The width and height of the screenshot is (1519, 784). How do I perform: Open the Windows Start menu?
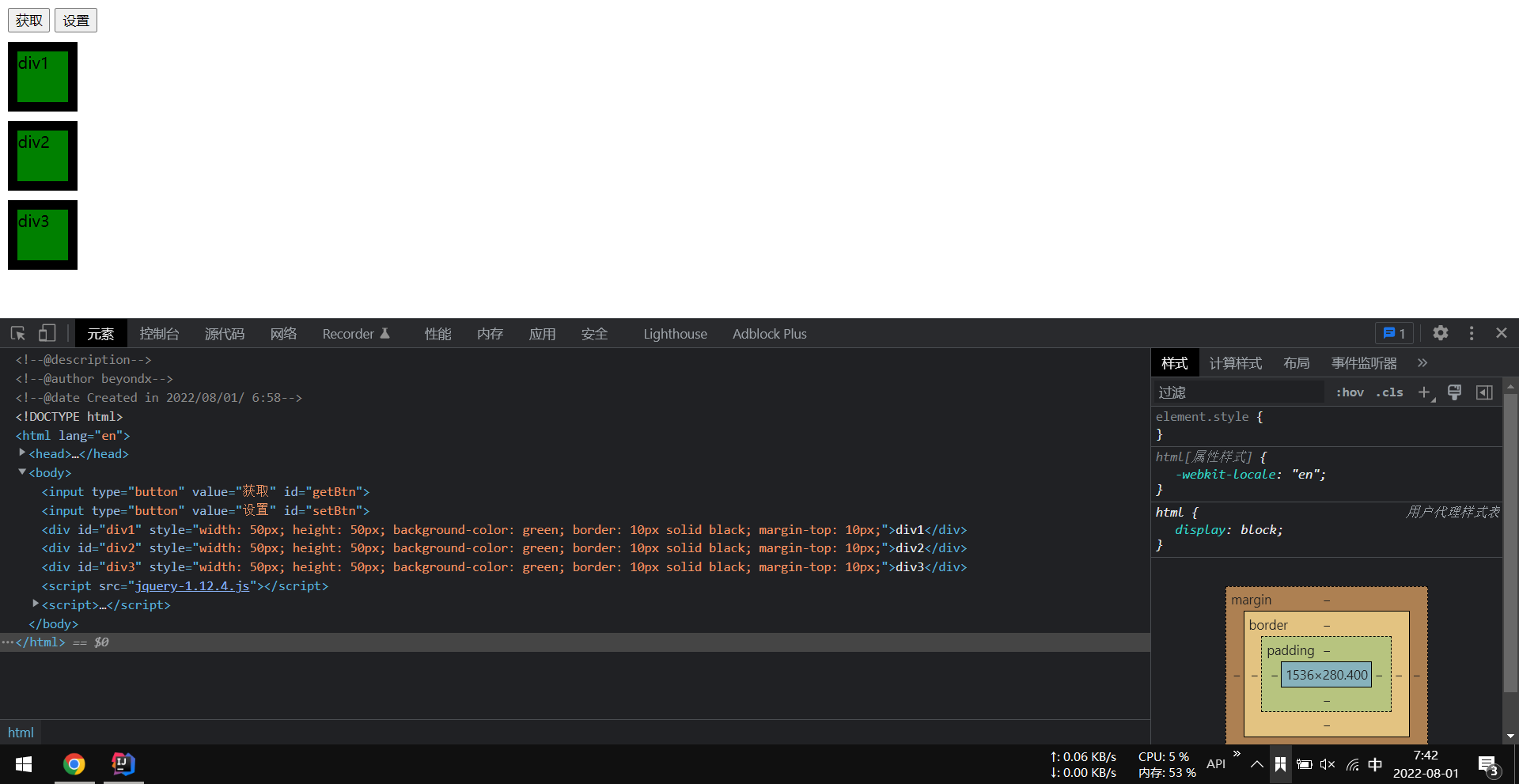tap(24, 764)
